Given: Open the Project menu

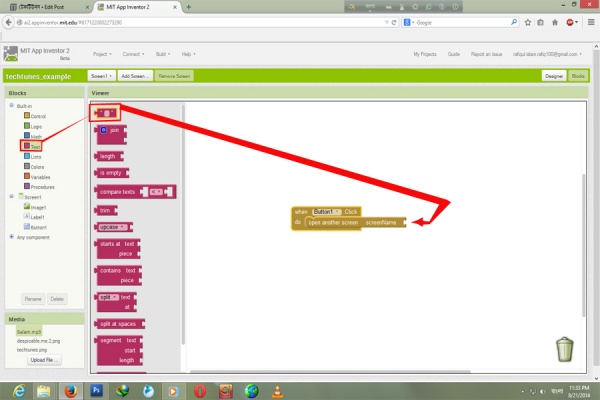Looking at the screenshot, I should tap(102, 54).
